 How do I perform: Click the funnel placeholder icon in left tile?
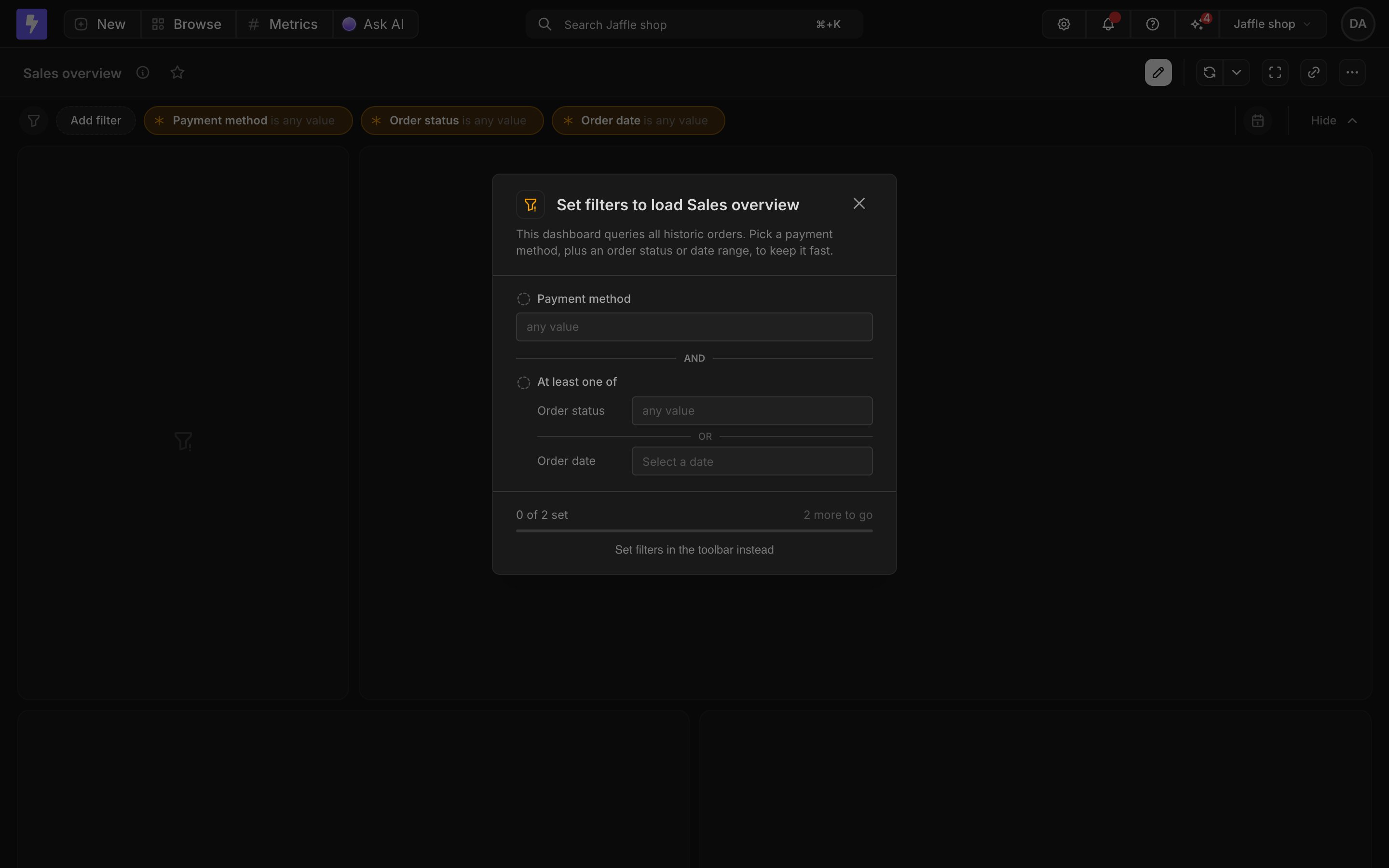pos(183,441)
